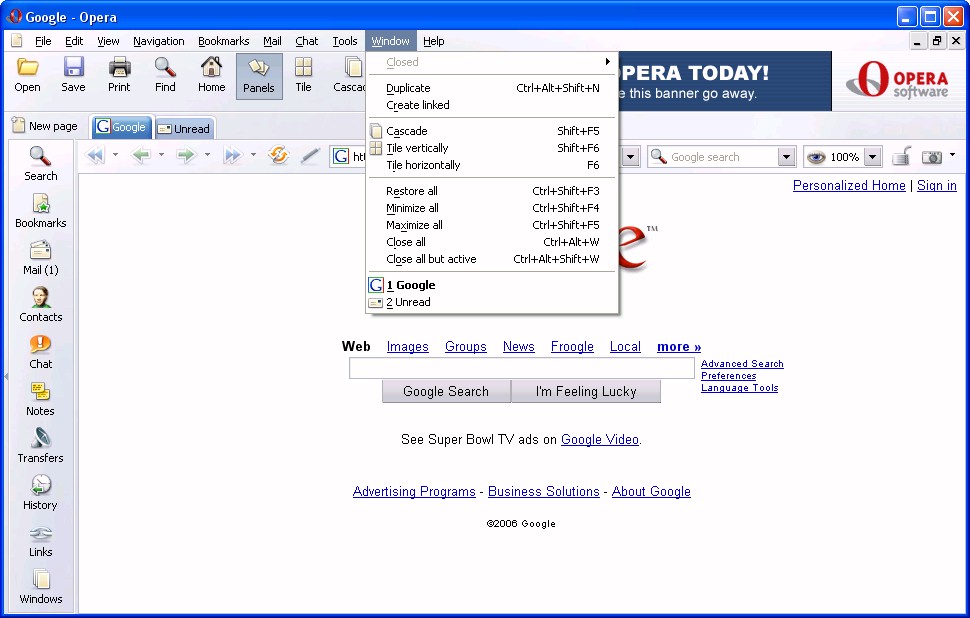Click the New page button

(x=45, y=126)
